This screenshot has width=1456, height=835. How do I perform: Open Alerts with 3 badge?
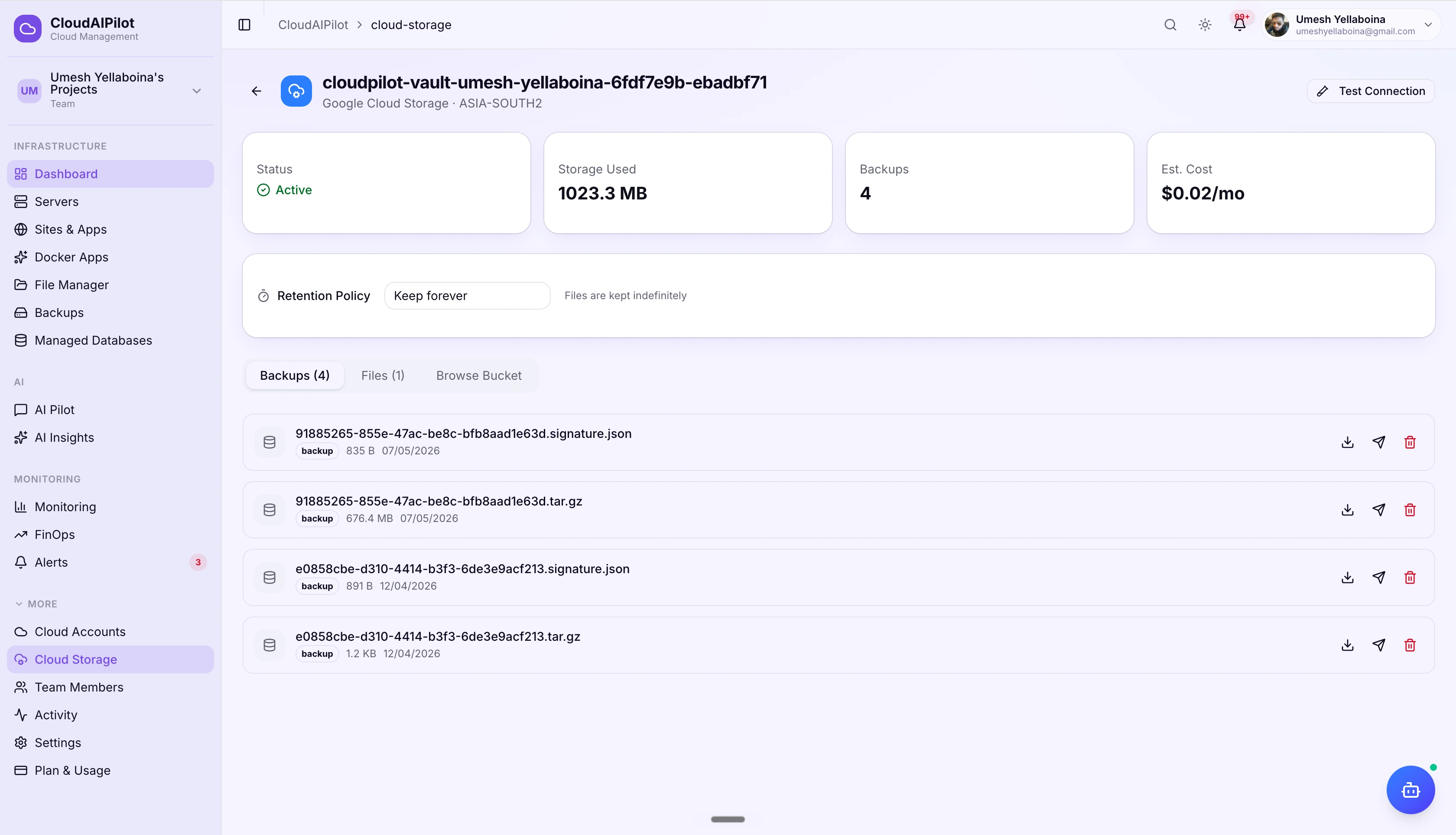coord(110,562)
